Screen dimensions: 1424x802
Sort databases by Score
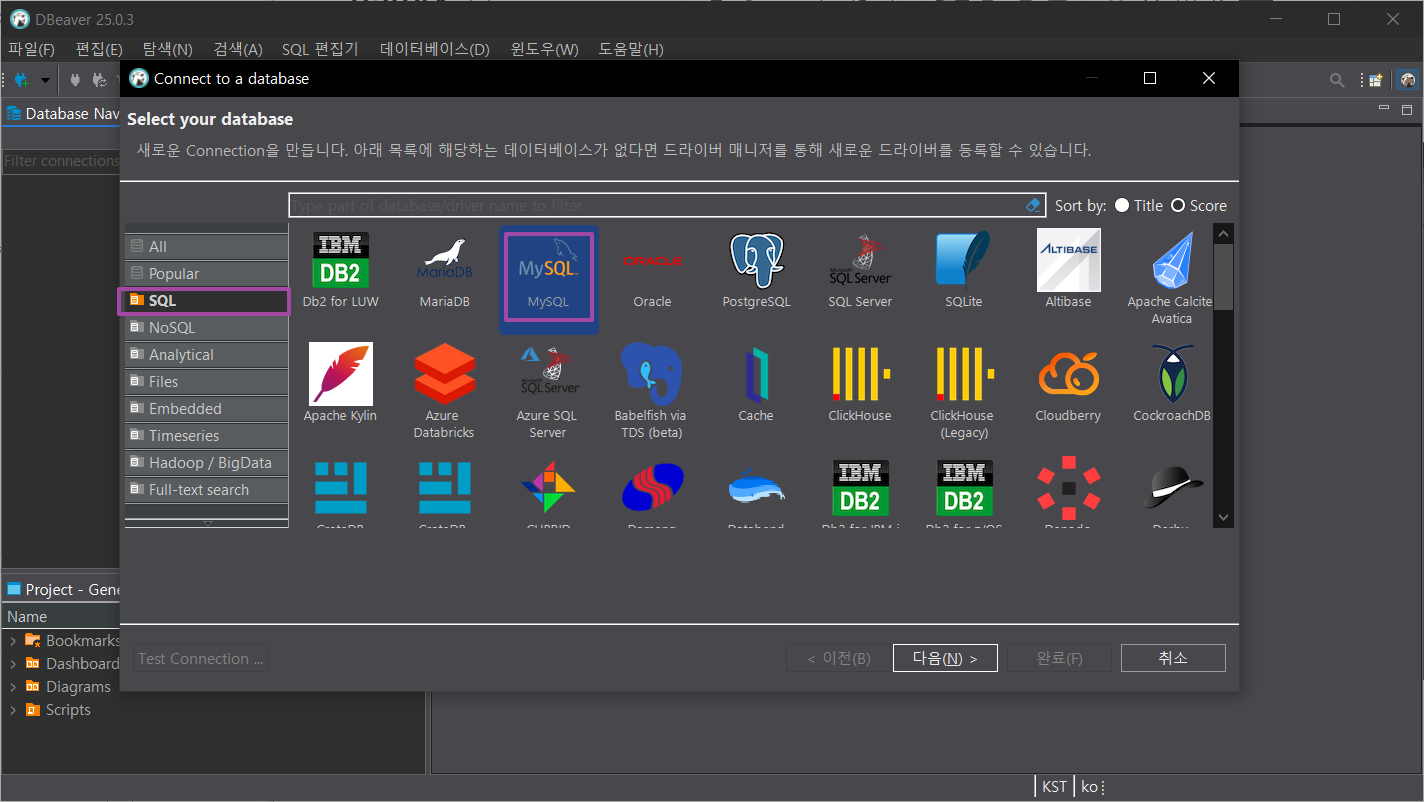tap(1199, 205)
